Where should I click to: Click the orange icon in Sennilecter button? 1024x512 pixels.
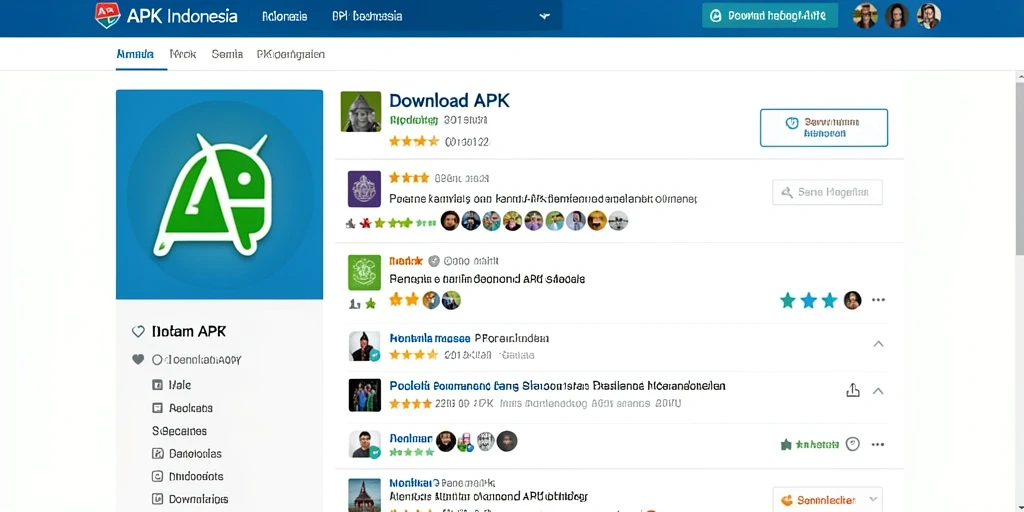[786, 500]
